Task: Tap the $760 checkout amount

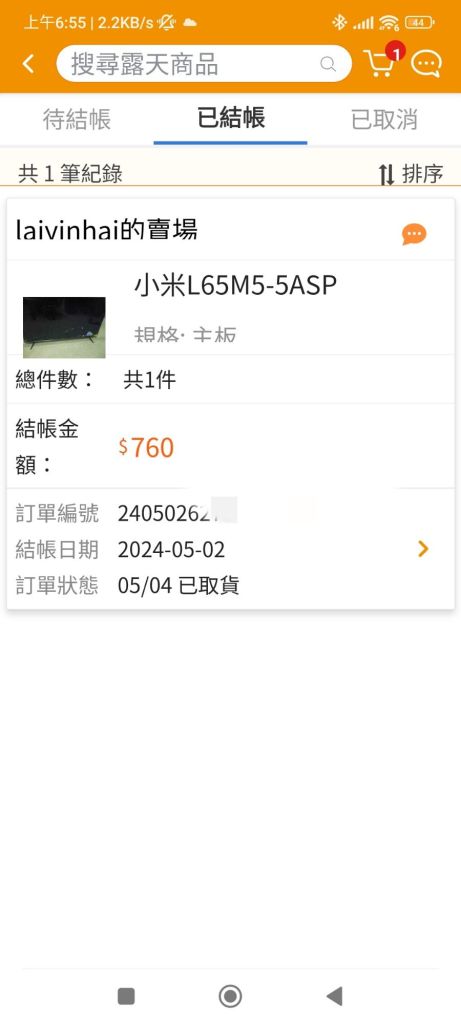Action: coord(146,447)
